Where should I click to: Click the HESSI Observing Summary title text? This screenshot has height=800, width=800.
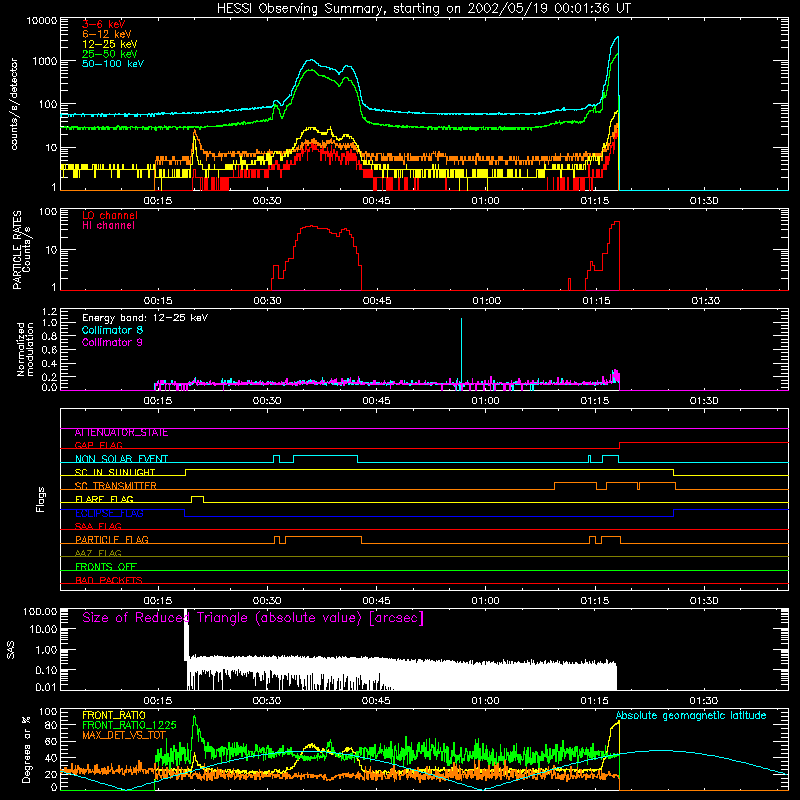(424, 9)
